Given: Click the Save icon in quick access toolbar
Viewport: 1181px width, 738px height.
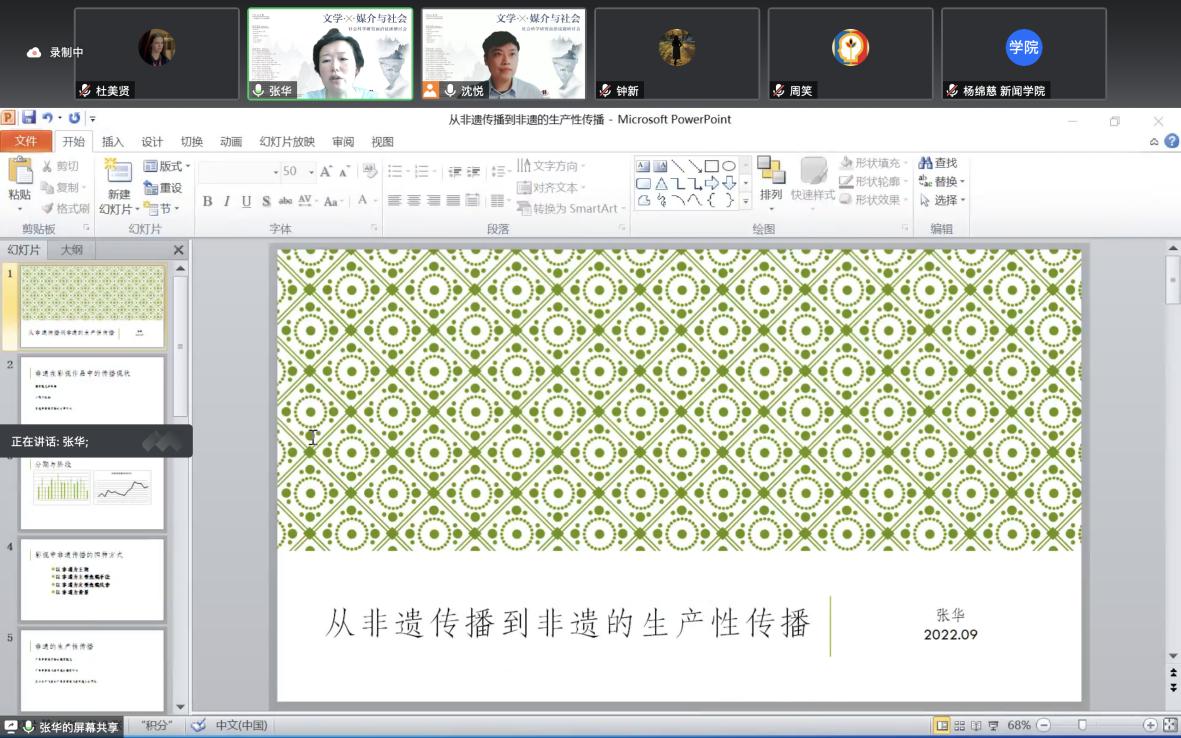Looking at the screenshot, I should click(x=29, y=118).
